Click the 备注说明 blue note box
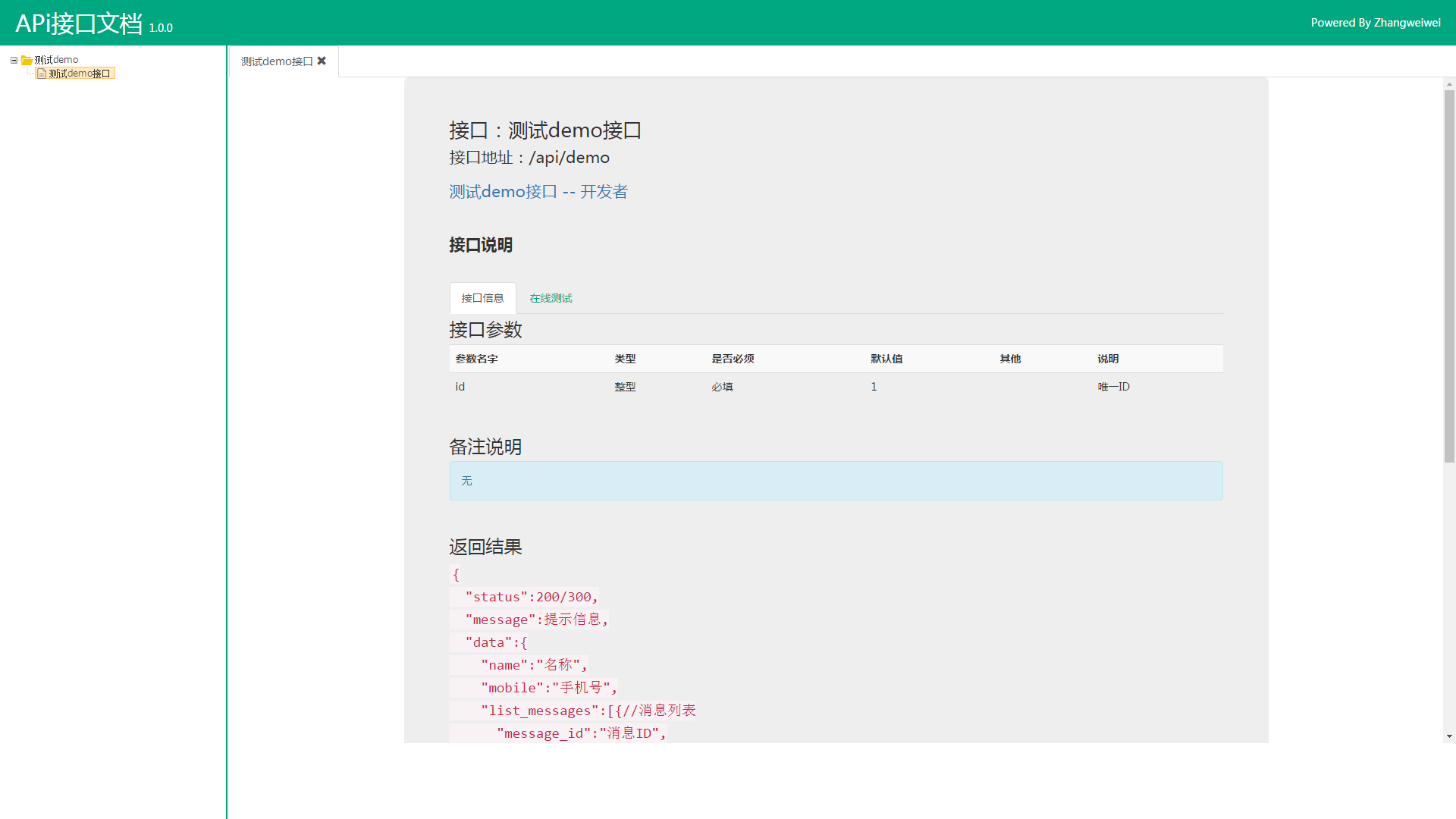Screen dimensions: 1456x819 point(835,481)
